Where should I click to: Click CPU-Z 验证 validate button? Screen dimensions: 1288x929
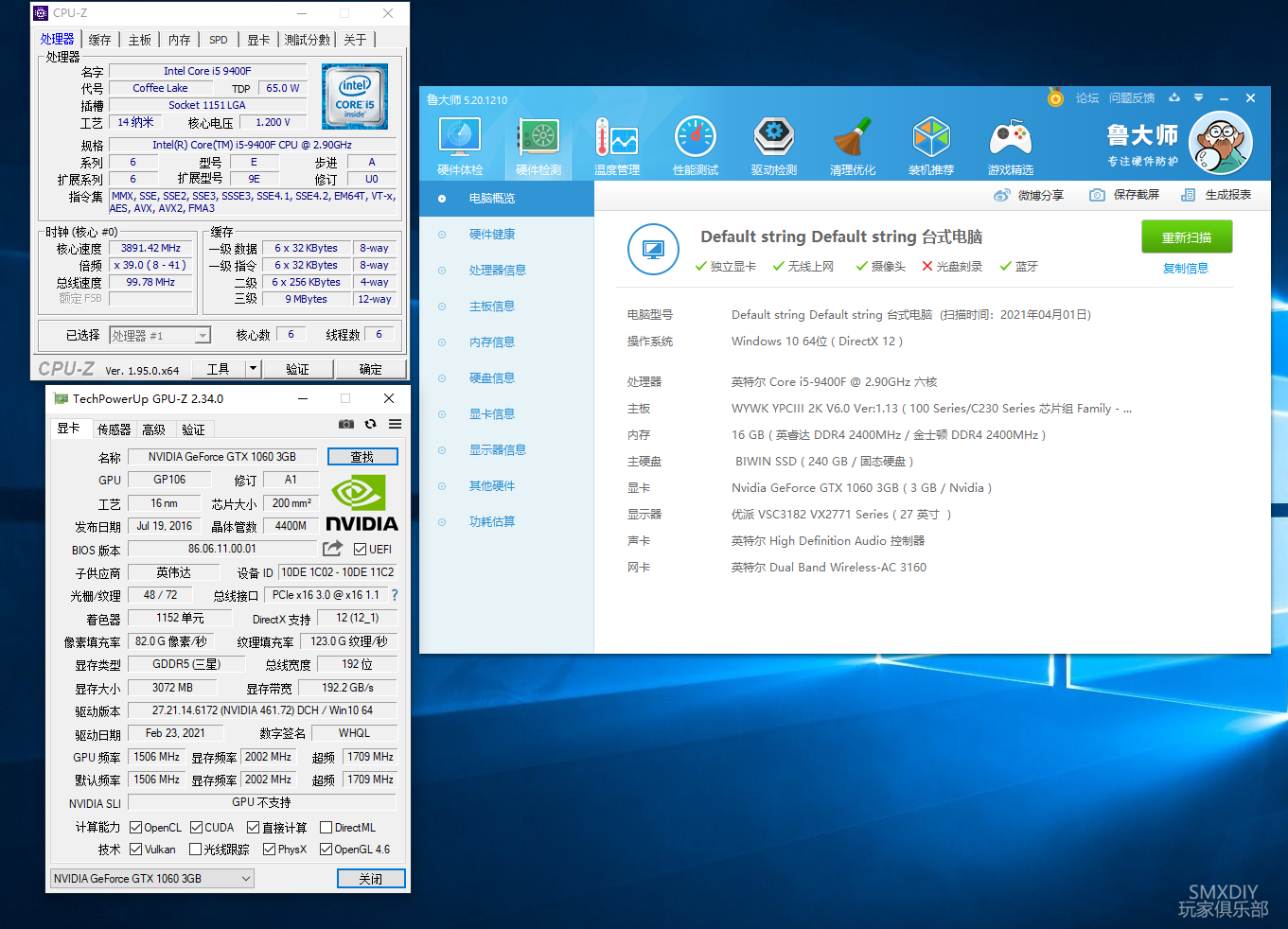298,369
